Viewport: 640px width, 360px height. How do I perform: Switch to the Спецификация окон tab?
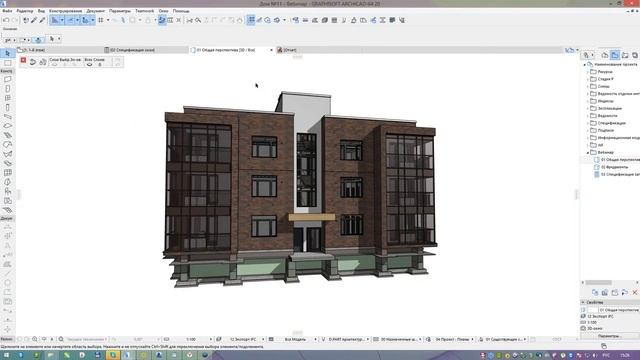146,50
